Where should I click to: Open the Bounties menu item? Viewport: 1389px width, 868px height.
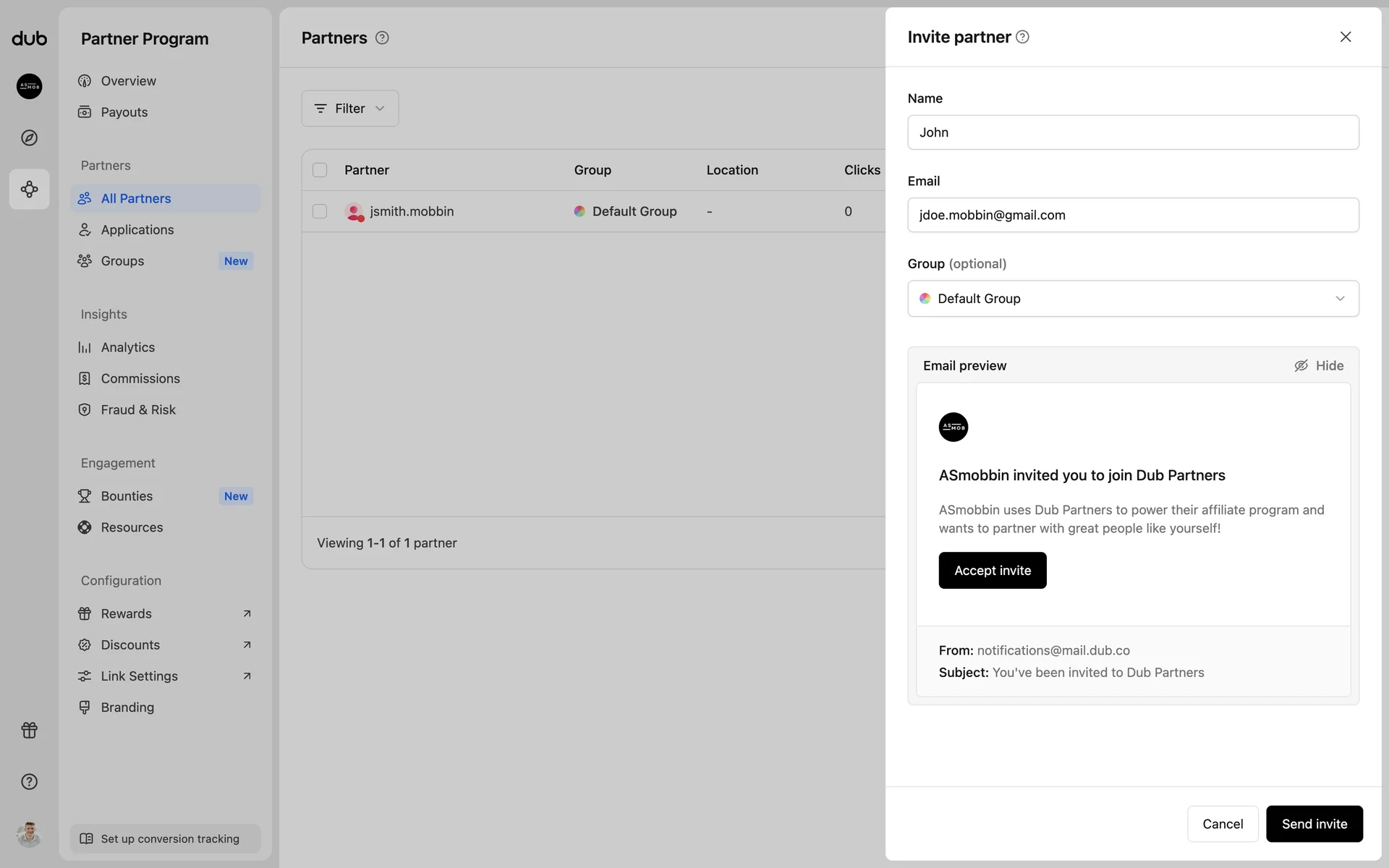127,496
